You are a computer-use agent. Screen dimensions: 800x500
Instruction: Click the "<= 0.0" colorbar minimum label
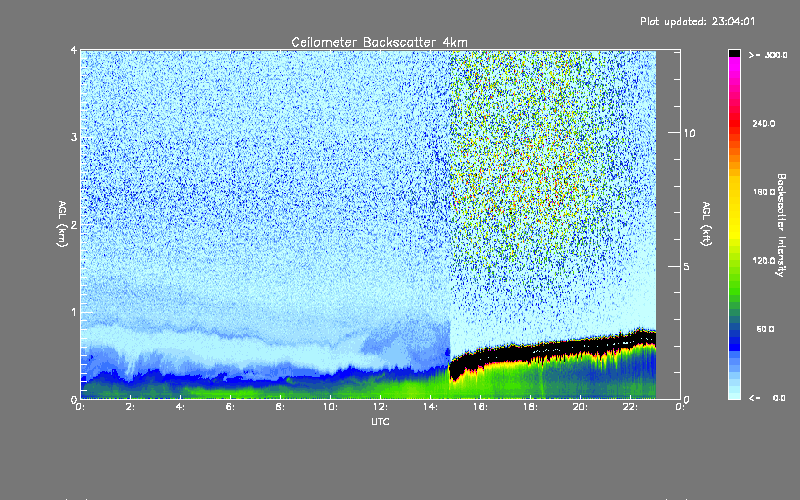768,397
